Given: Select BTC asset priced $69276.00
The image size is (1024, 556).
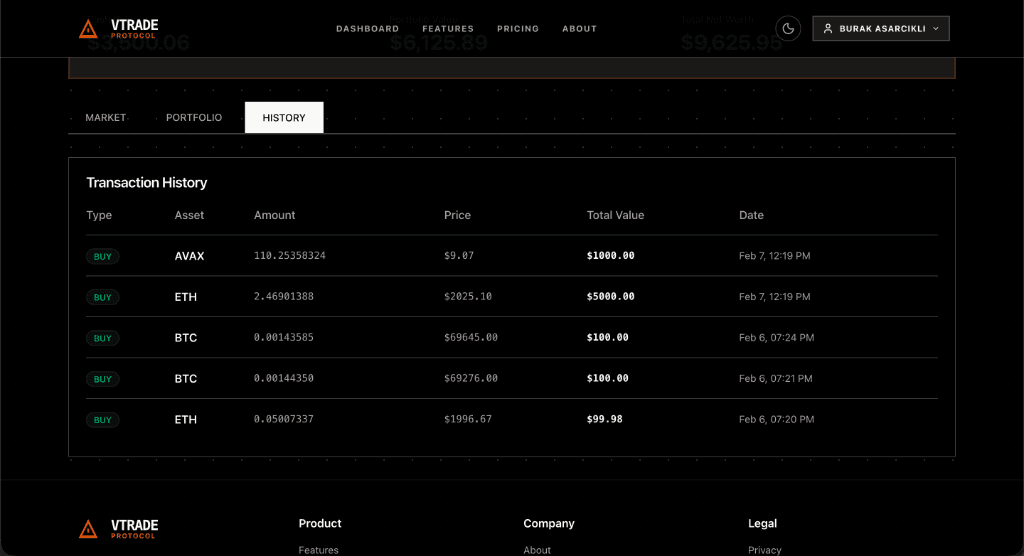Looking at the screenshot, I should point(185,378).
